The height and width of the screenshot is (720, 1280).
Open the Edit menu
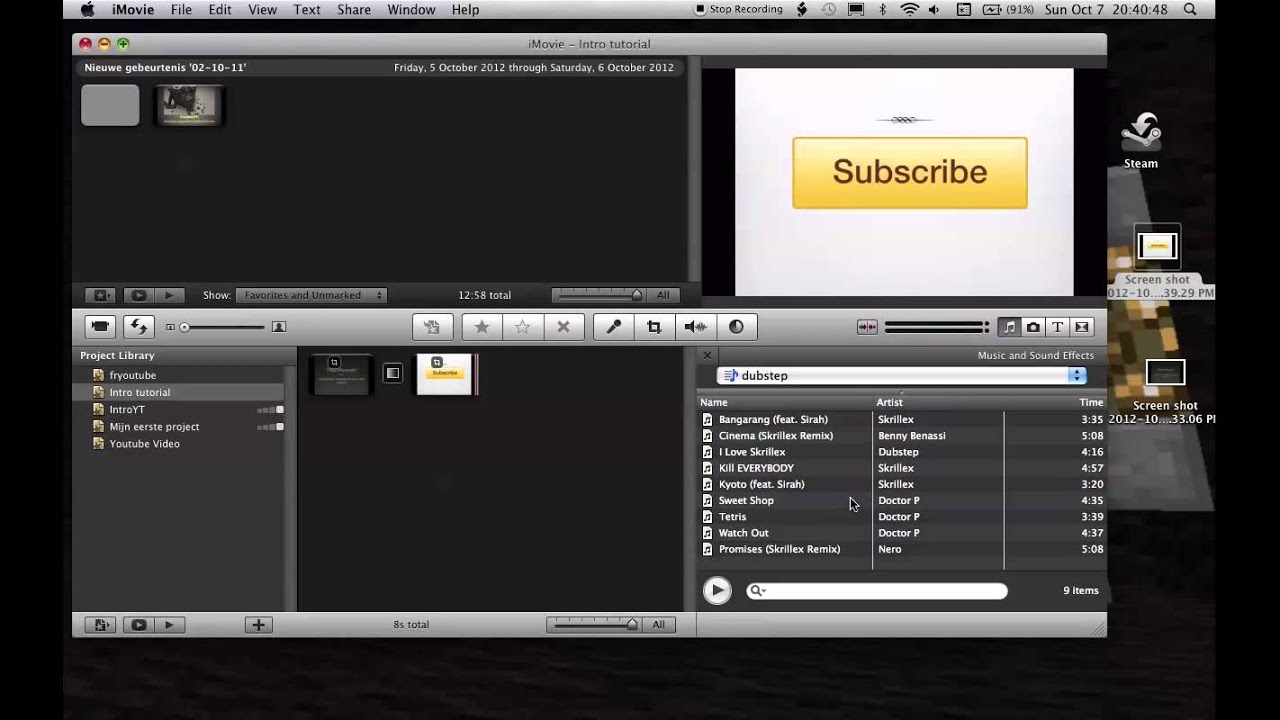[x=220, y=9]
